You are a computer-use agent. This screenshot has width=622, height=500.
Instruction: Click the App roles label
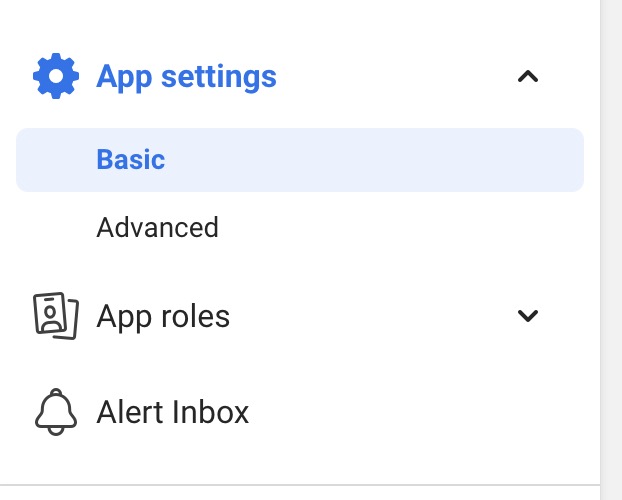pyautogui.click(x=163, y=317)
